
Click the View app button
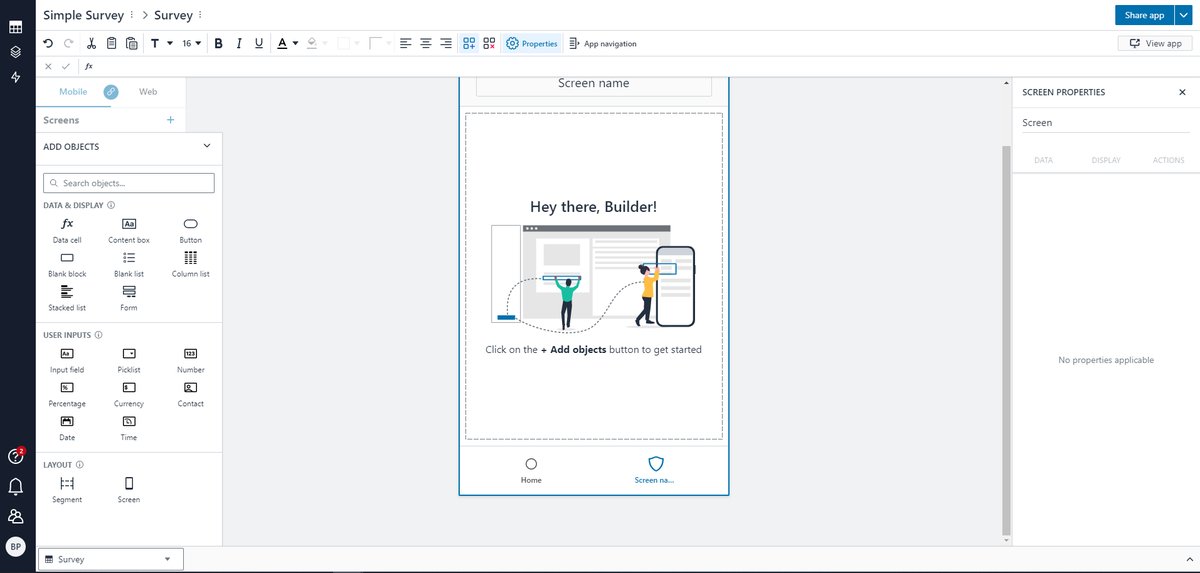click(1155, 43)
